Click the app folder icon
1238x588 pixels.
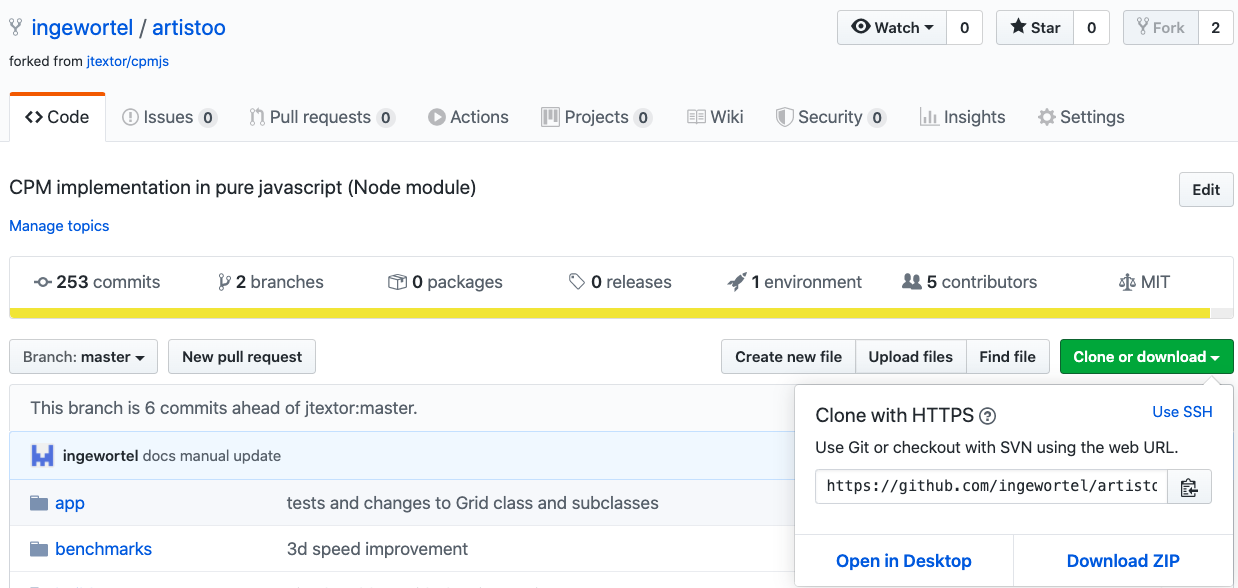39,503
